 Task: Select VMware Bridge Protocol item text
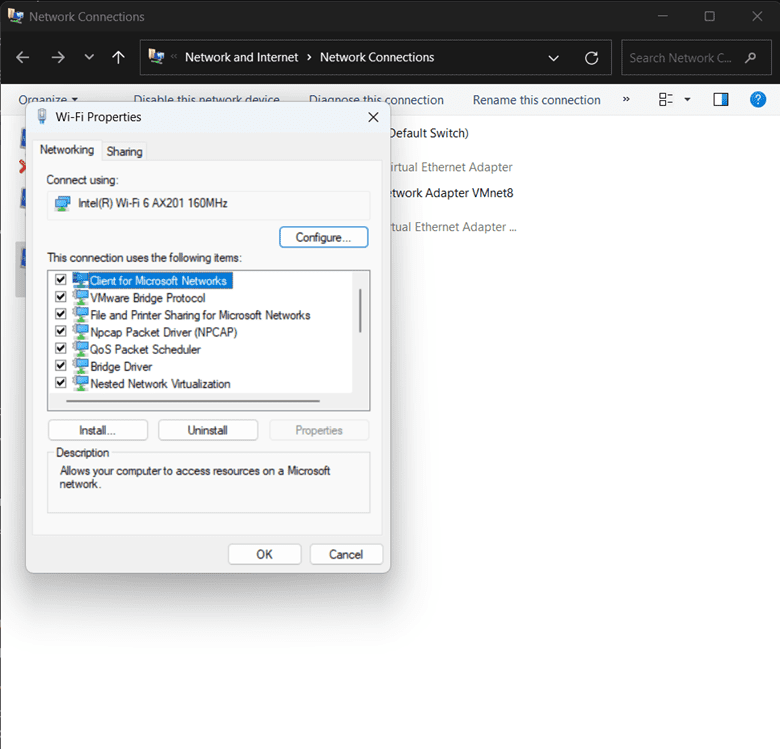(x=148, y=298)
